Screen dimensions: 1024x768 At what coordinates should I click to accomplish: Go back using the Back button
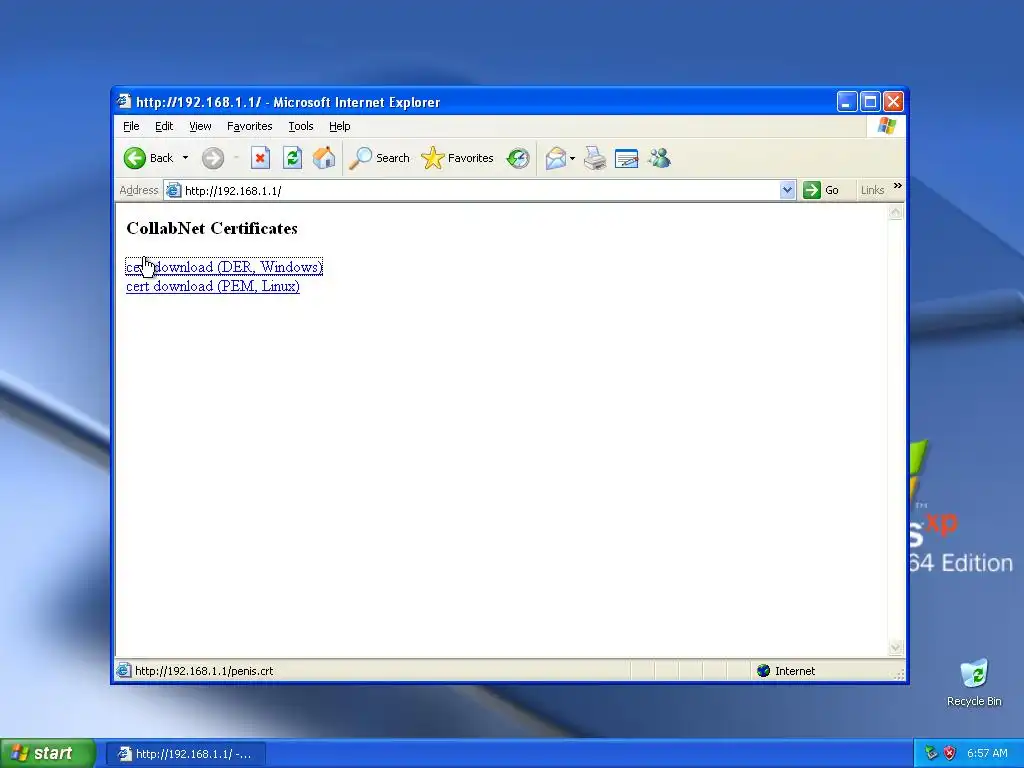[149, 158]
